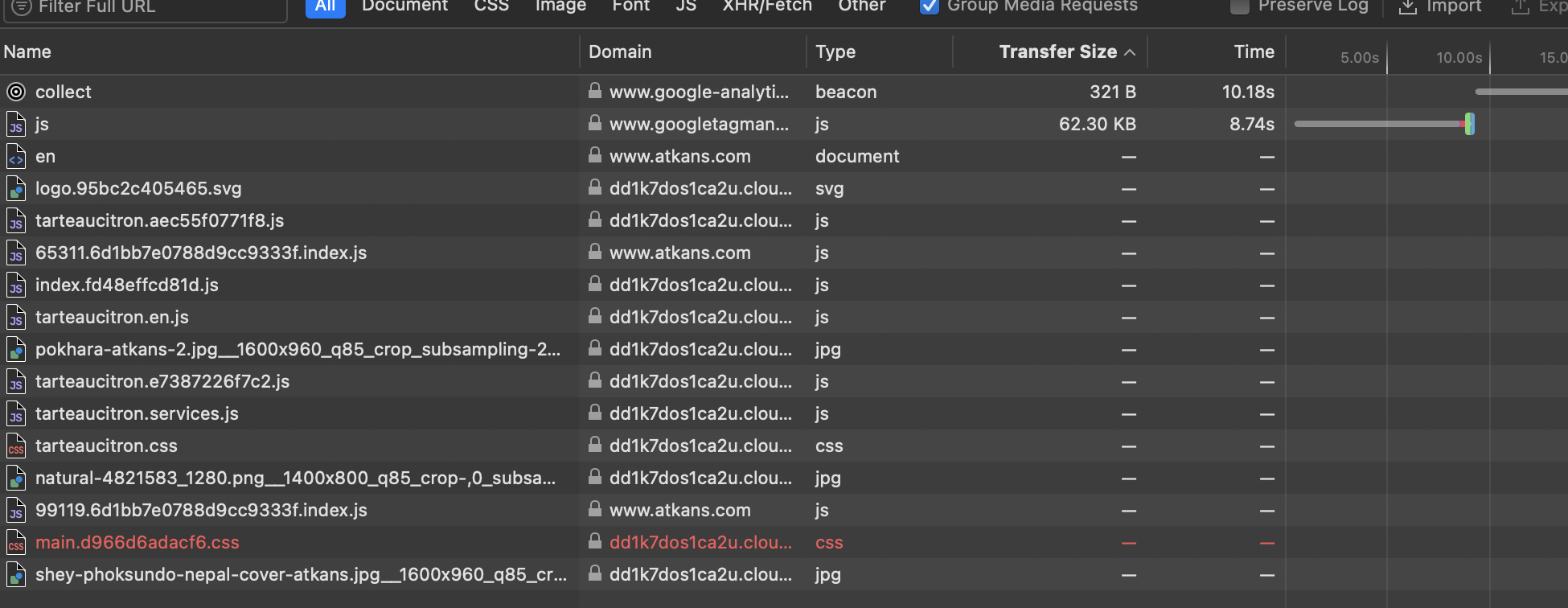
Task: Click the Import button
Action: click(1440, 6)
